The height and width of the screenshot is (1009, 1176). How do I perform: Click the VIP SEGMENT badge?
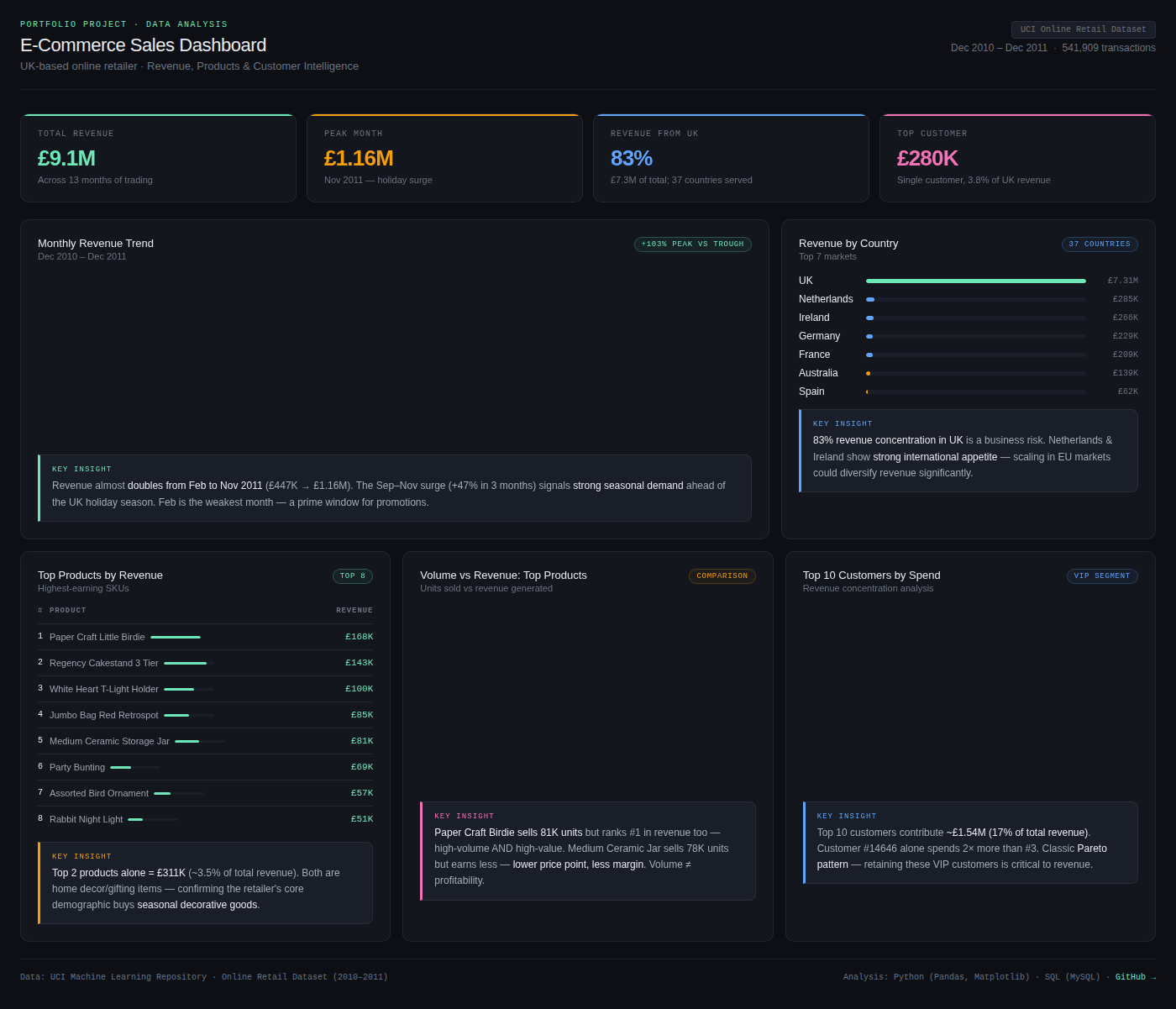pyautogui.click(x=1102, y=575)
